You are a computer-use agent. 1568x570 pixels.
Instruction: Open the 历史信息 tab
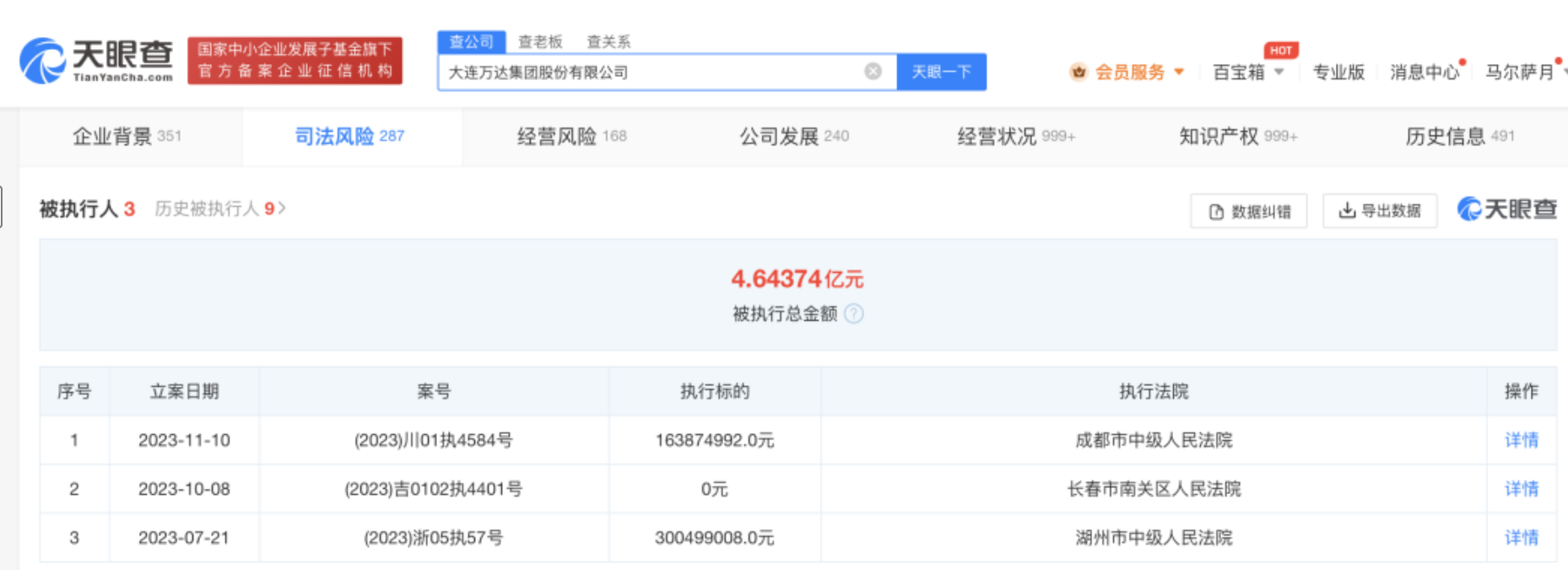[x=1460, y=136]
